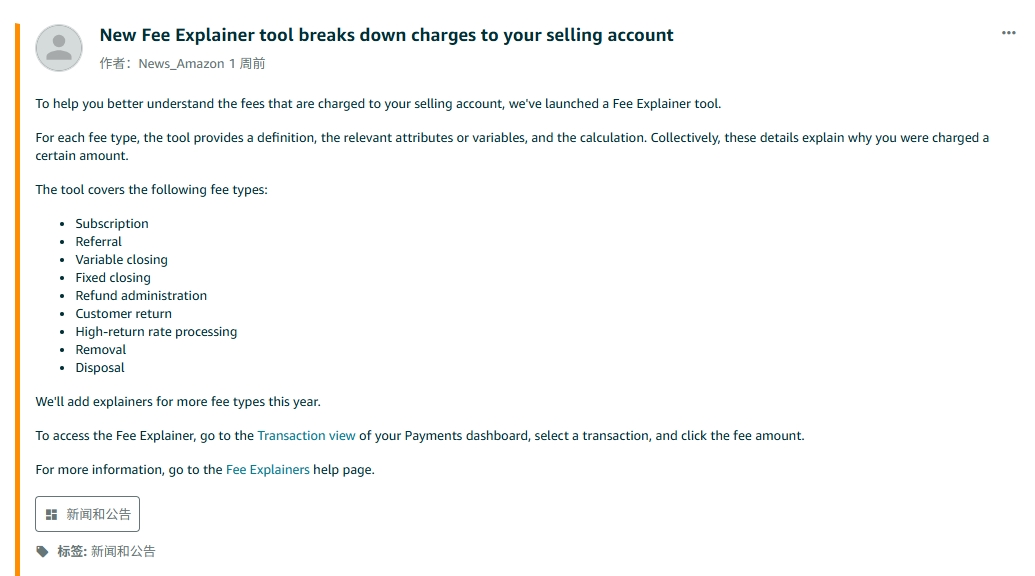1035x576 pixels.
Task: Click the Customer return list item
Action: [123, 314]
